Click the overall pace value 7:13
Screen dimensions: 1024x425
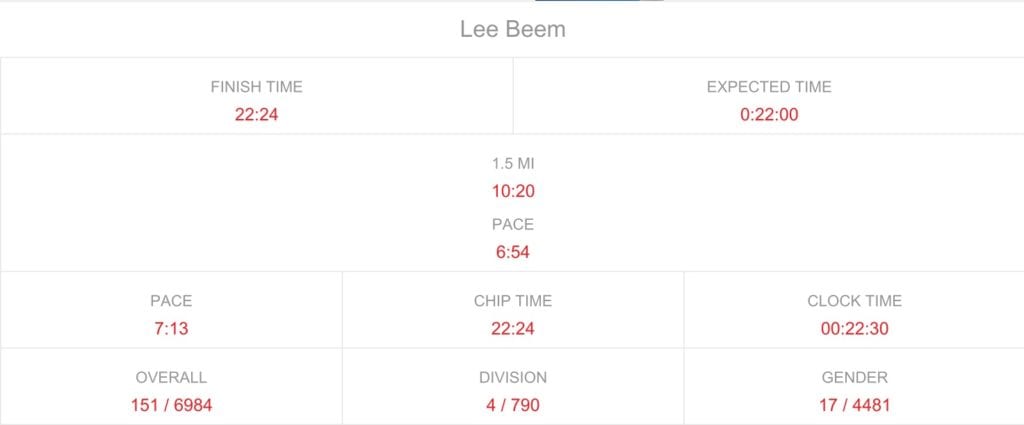coord(171,328)
